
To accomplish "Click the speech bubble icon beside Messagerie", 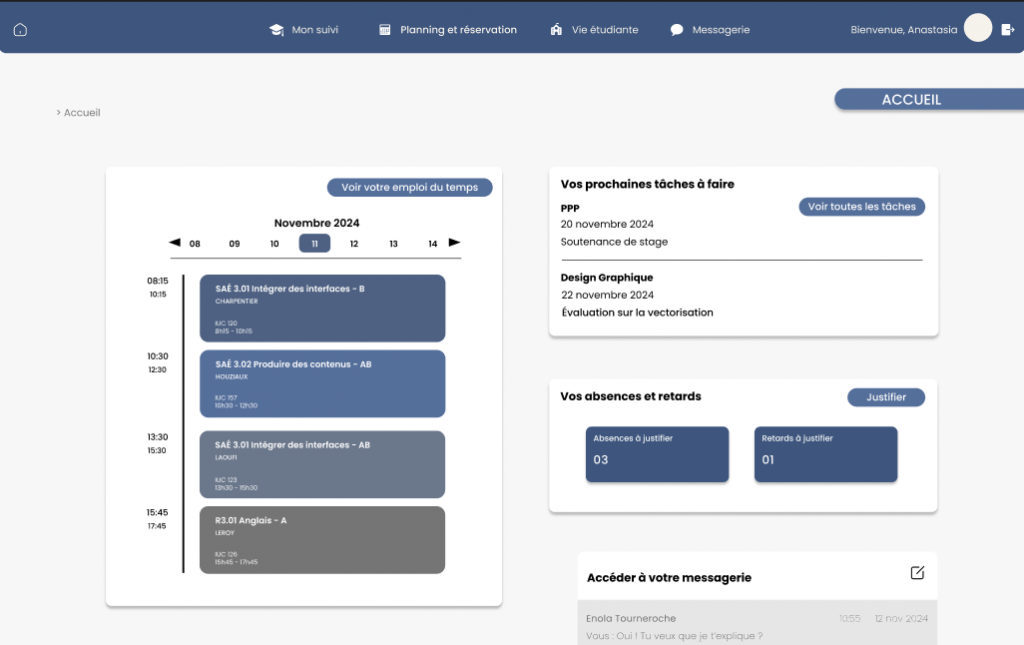I will [677, 30].
